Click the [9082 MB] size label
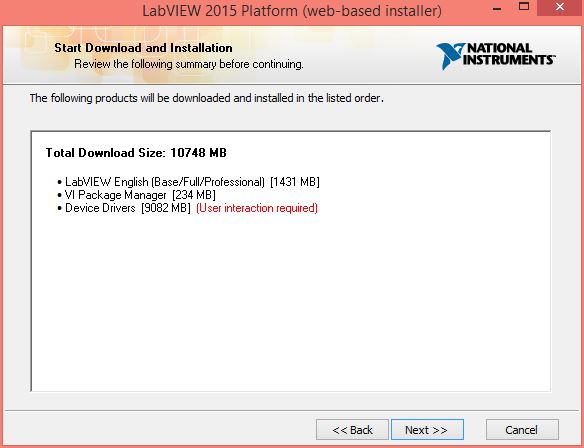The height and width of the screenshot is (448, 584). pyautogui.click(x=166, y=208)
